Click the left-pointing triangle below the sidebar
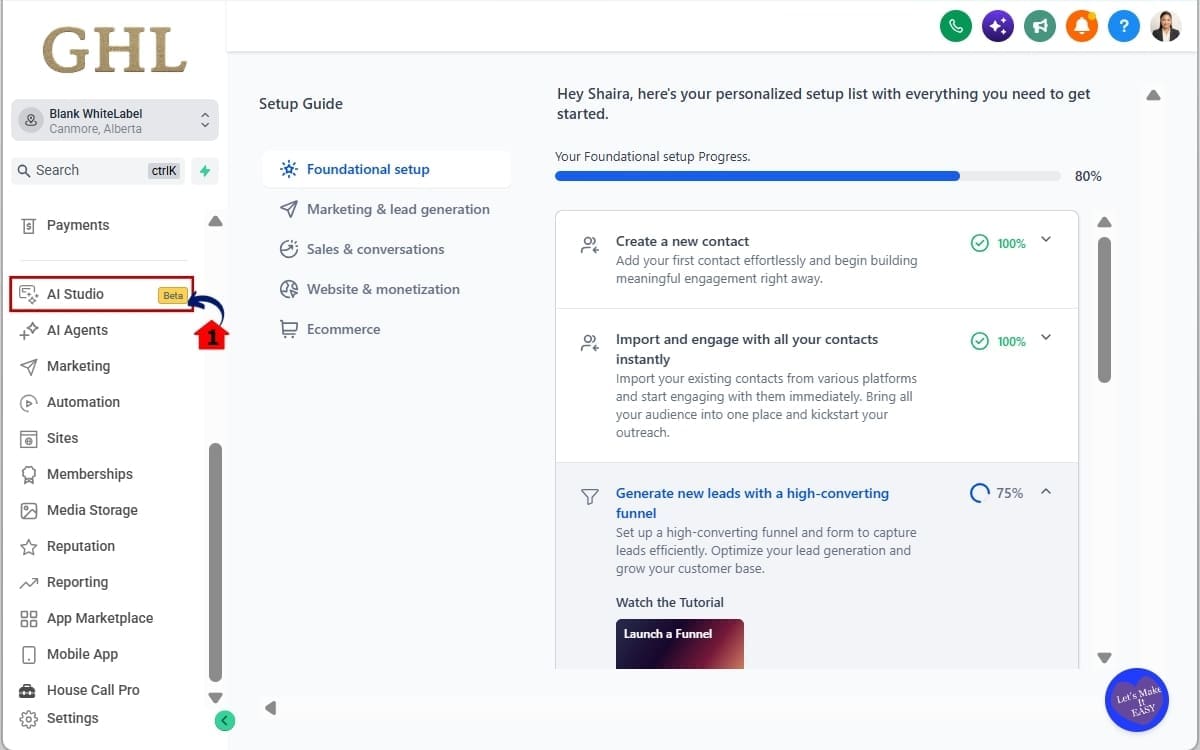Screen dimensions: 1200x750 tap(270, 708)
